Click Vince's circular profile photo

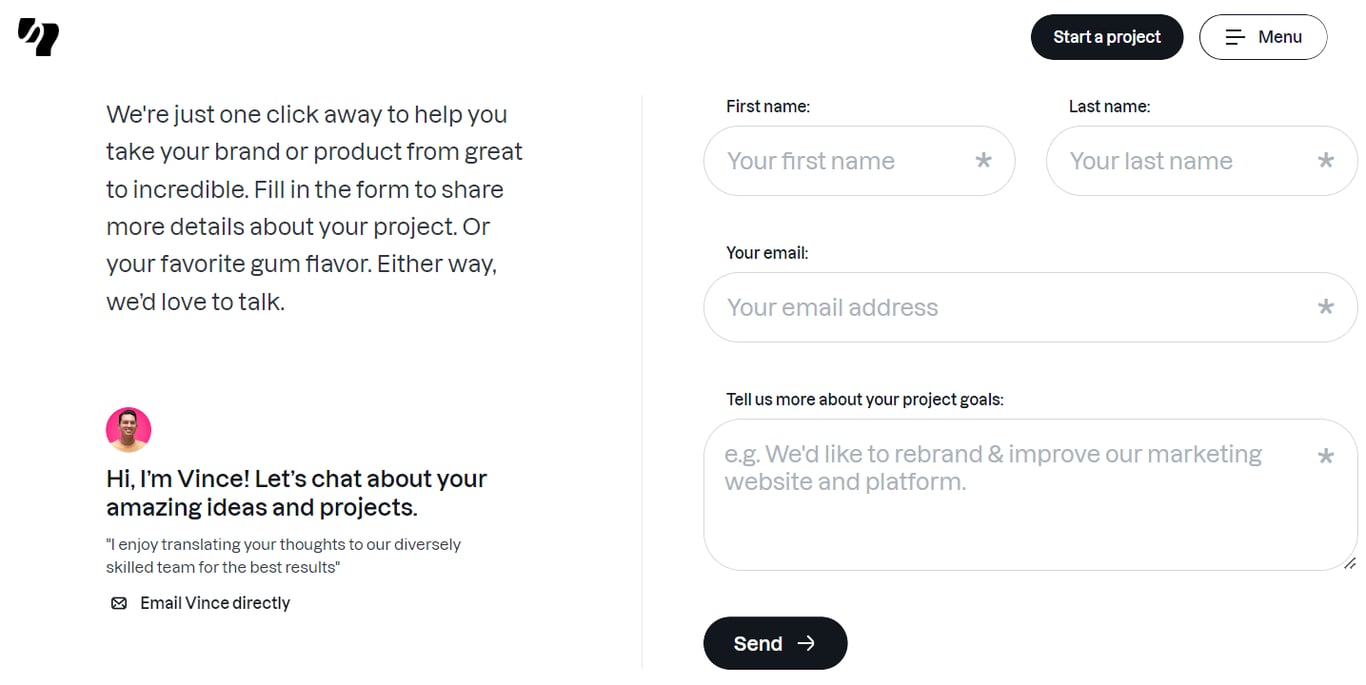click(128, 429)
